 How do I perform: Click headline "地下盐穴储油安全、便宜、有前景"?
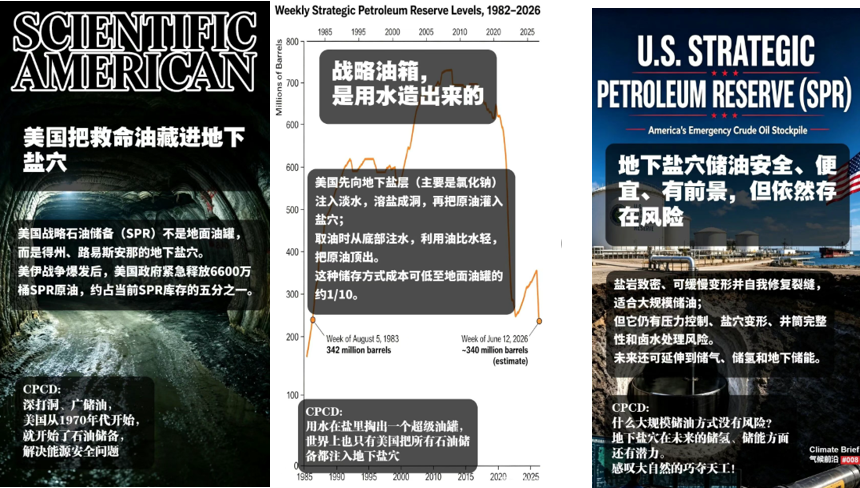click(727, 190)
